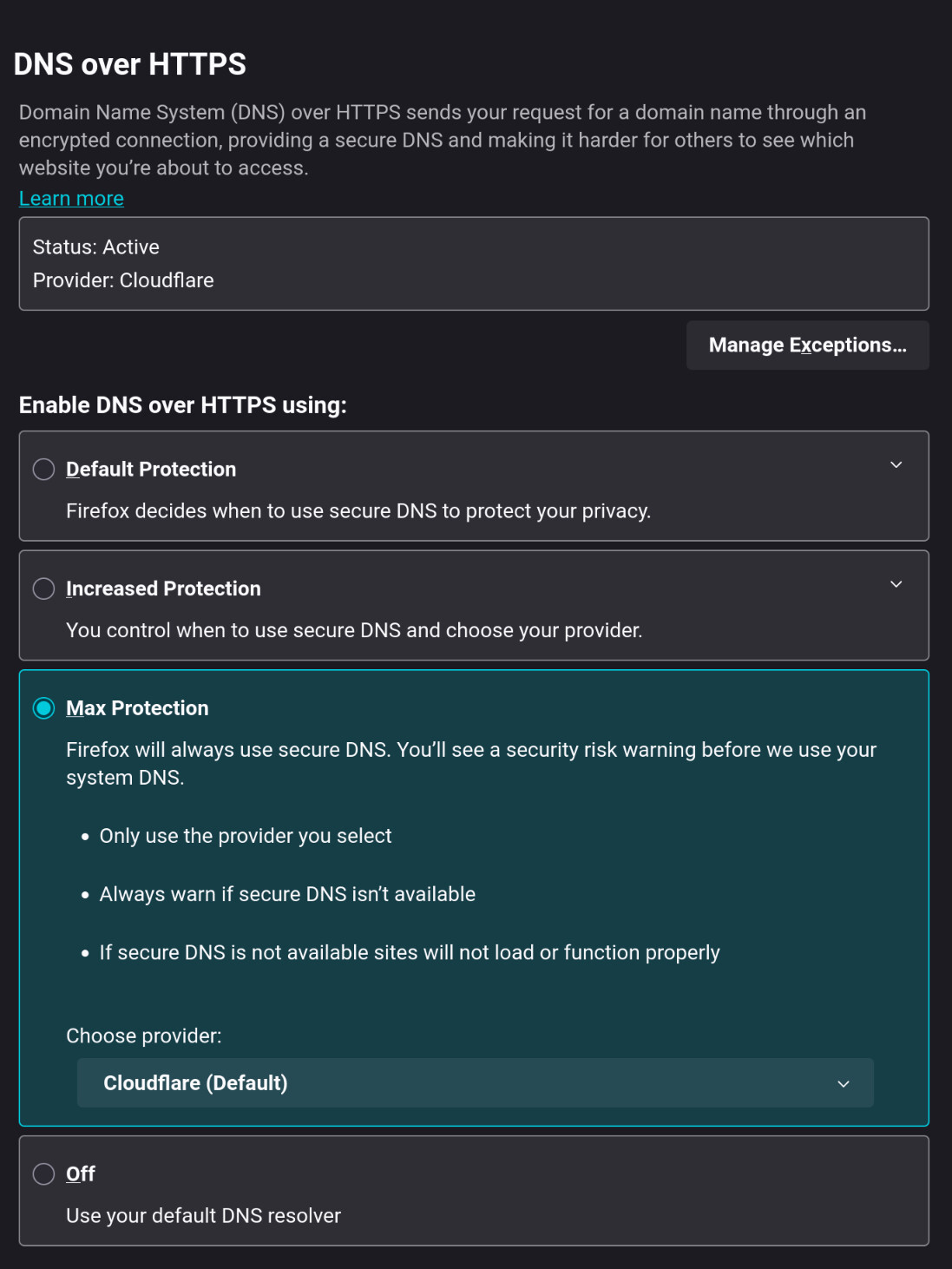Open the Cloudflare (Default) provider dropdown

(475, 1083)
